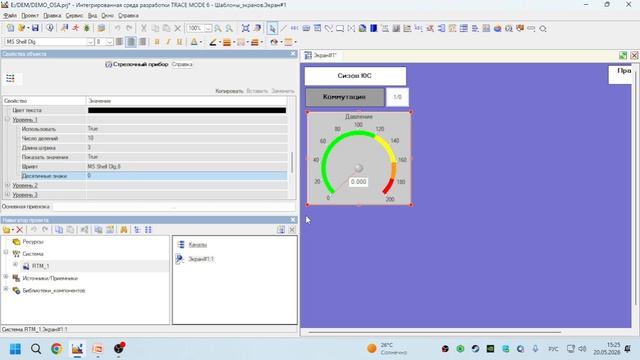Expand the Библиотеки_компонентов tree node

point(6,289)
